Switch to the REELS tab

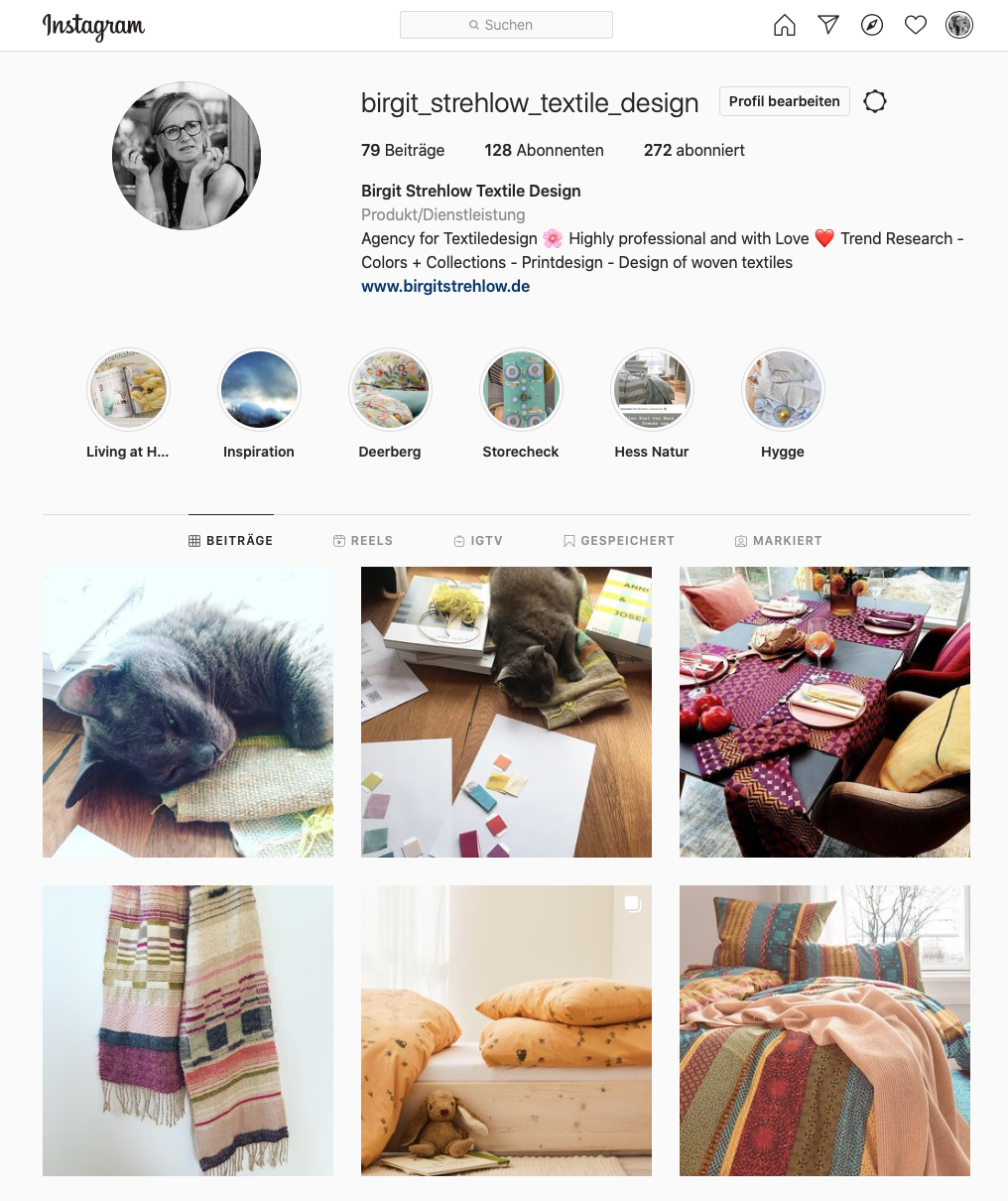[363, 541]
